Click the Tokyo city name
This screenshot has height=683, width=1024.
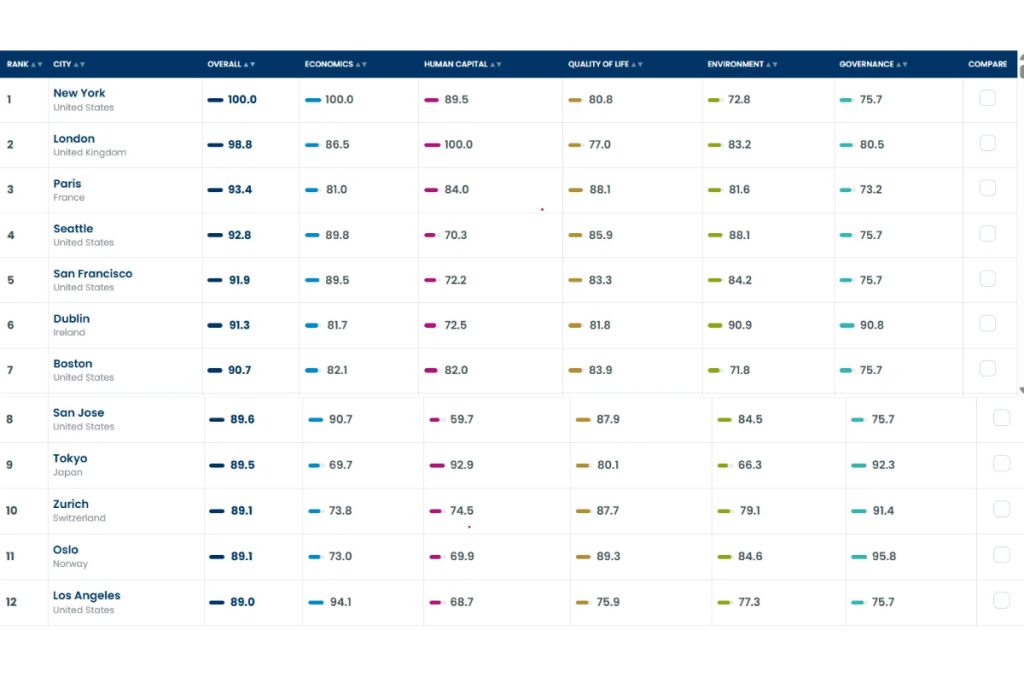70,458
